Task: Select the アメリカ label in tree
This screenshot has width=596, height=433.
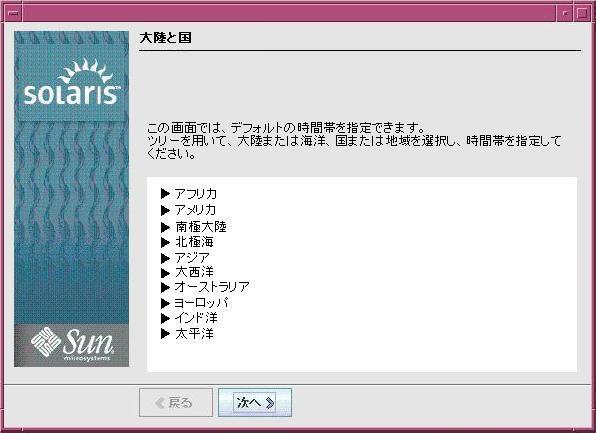Action: click(195, 210)
